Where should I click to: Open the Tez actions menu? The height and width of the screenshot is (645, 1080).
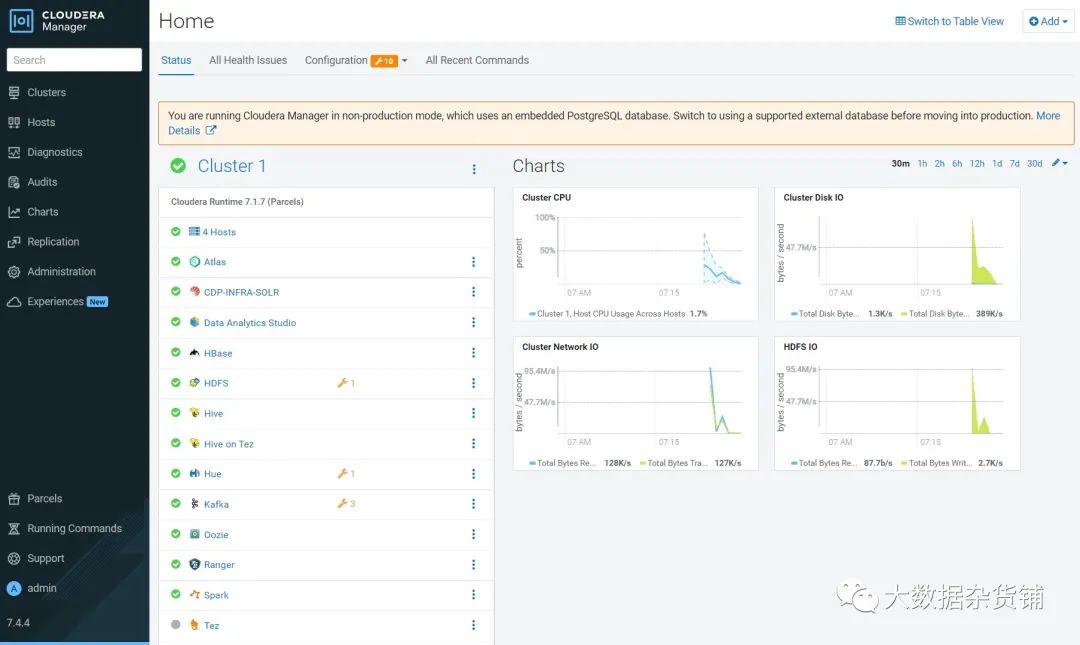[473, 625]
